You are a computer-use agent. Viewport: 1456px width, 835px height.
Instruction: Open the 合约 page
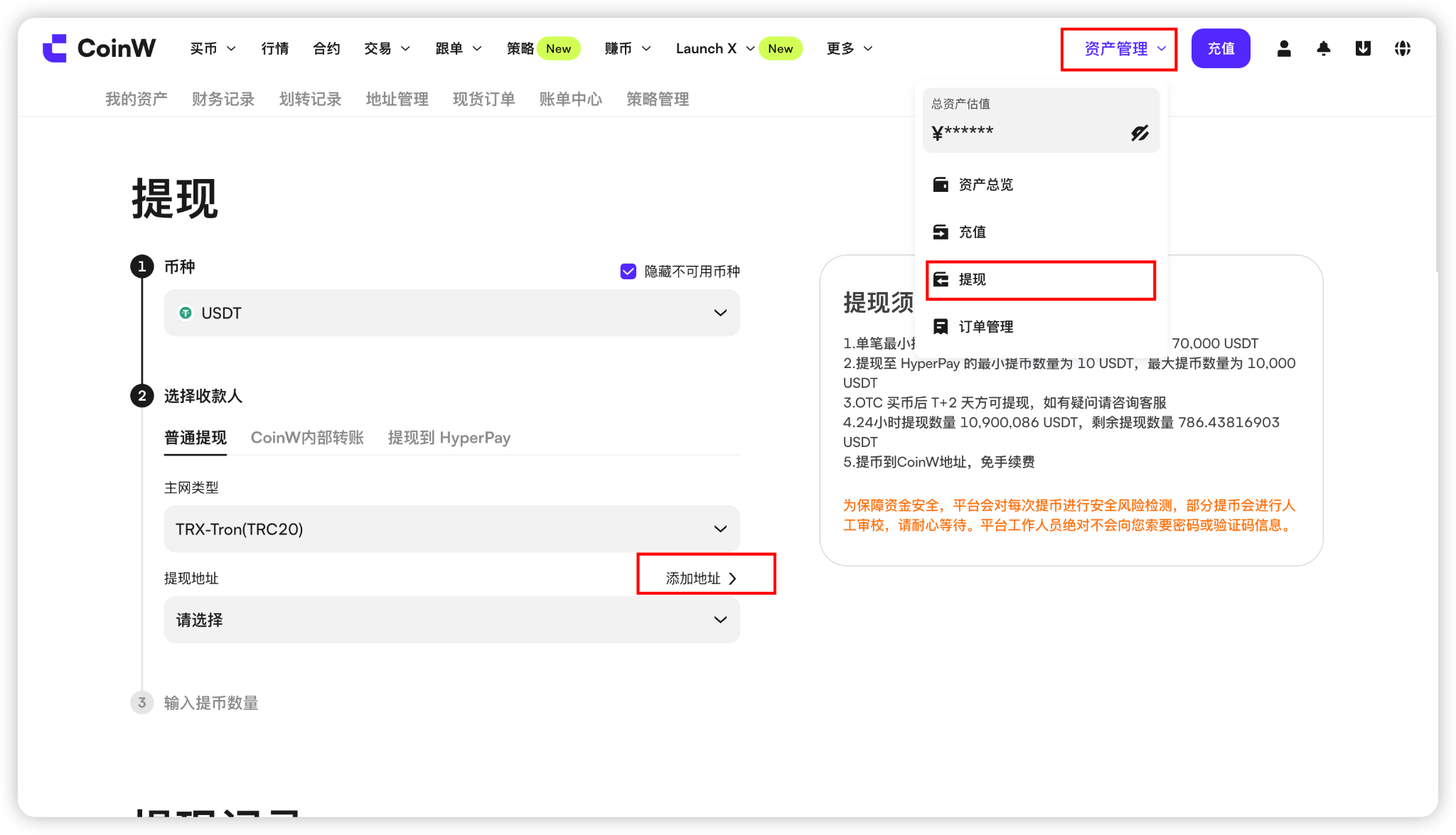point(326,48)
